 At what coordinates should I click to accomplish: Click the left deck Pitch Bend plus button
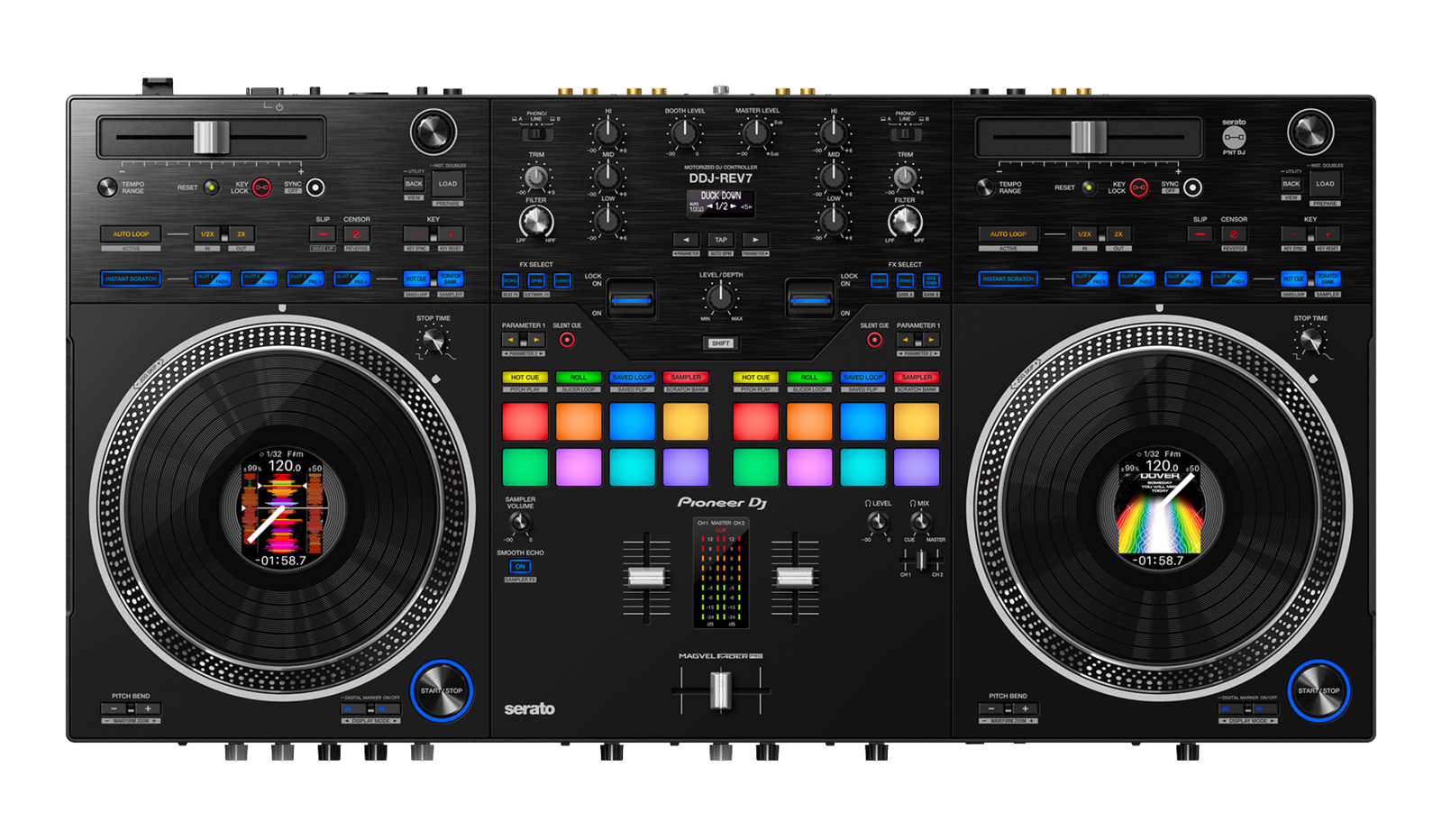click(x=148, y=709)
